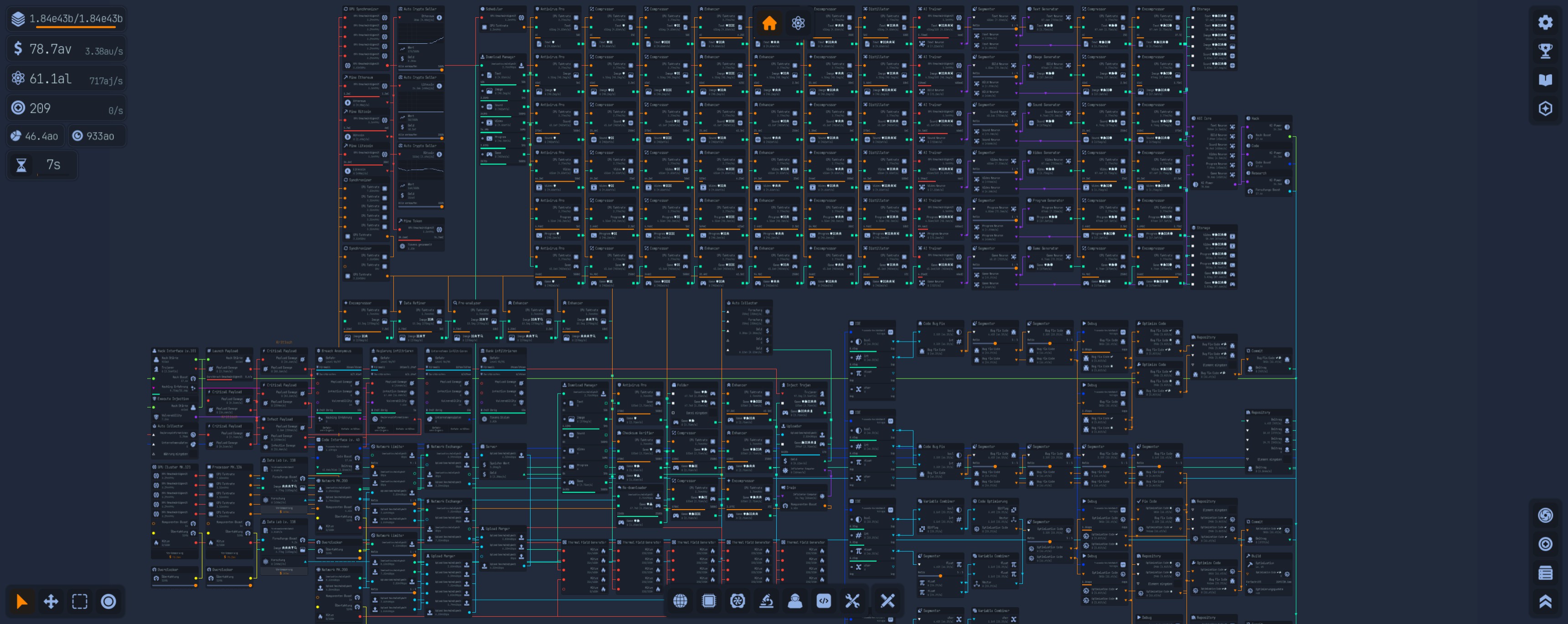Select the code brackets category
Image resolution: width=1568 pixels, height=624 pixels.
[x=824, y=601]
